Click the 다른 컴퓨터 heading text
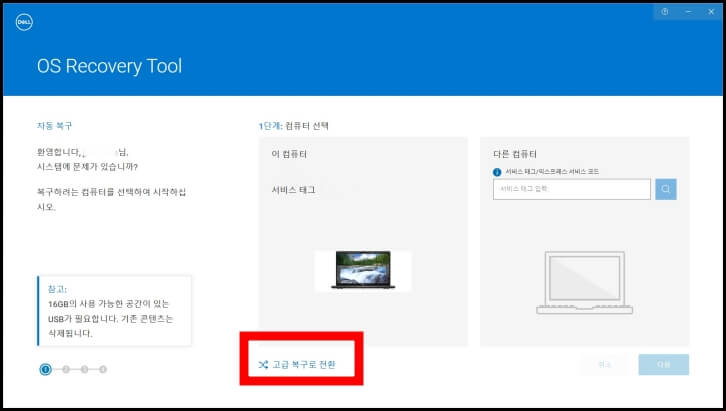The height and width of the screenshot is (411, 726). [515, 154]
